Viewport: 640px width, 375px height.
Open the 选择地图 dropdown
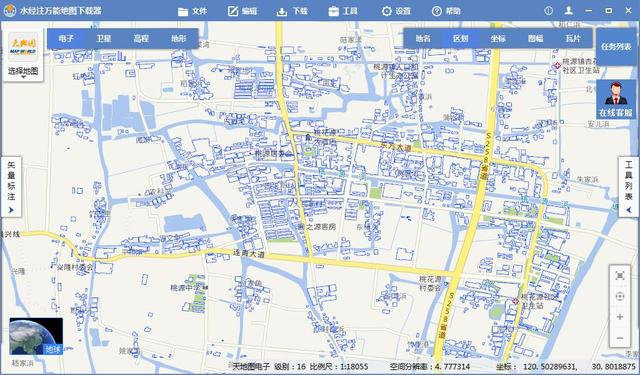[x=23, y=72]
